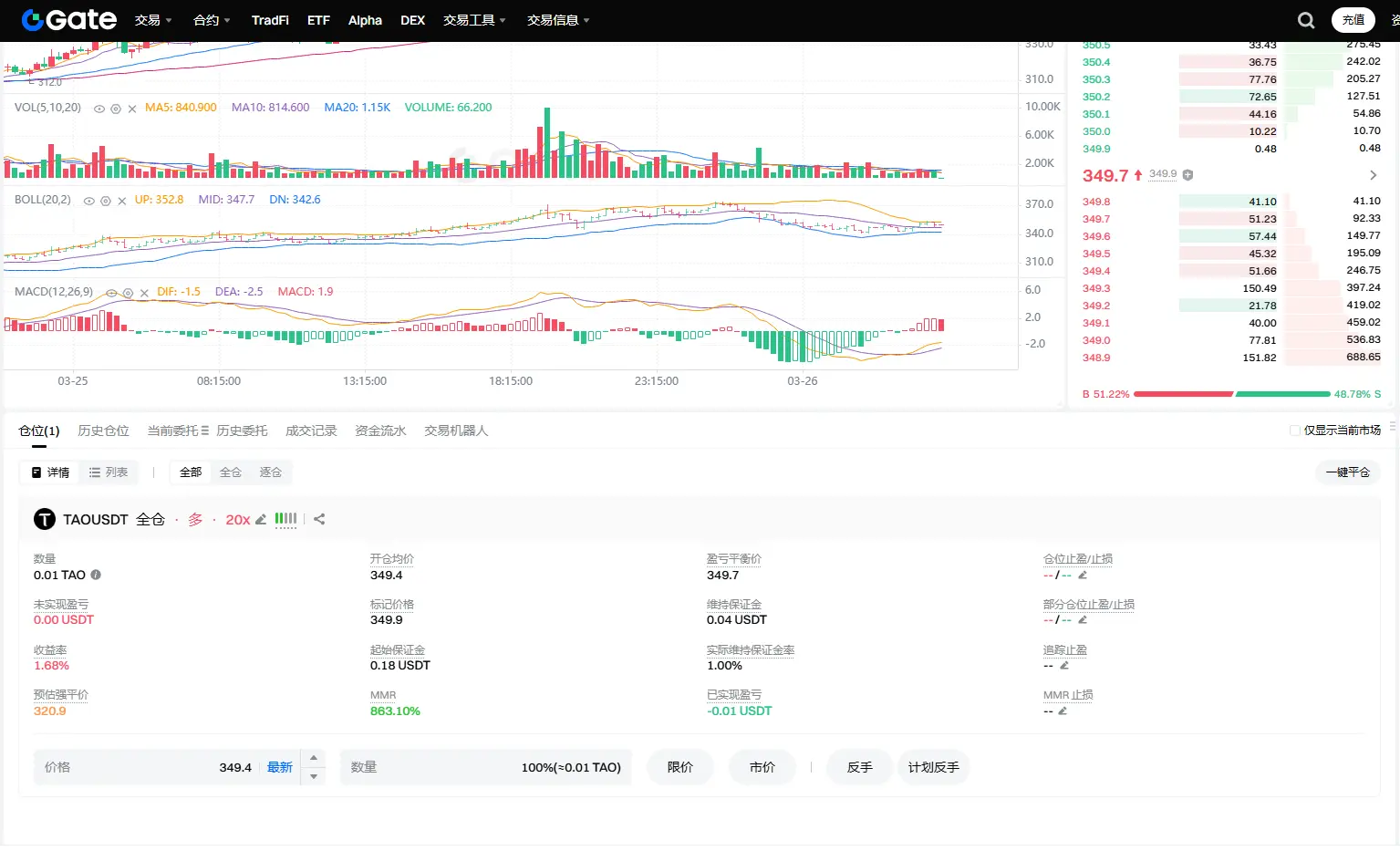Open MACD indicator settings gear
1400x851 pixels.
click(128, 293)
